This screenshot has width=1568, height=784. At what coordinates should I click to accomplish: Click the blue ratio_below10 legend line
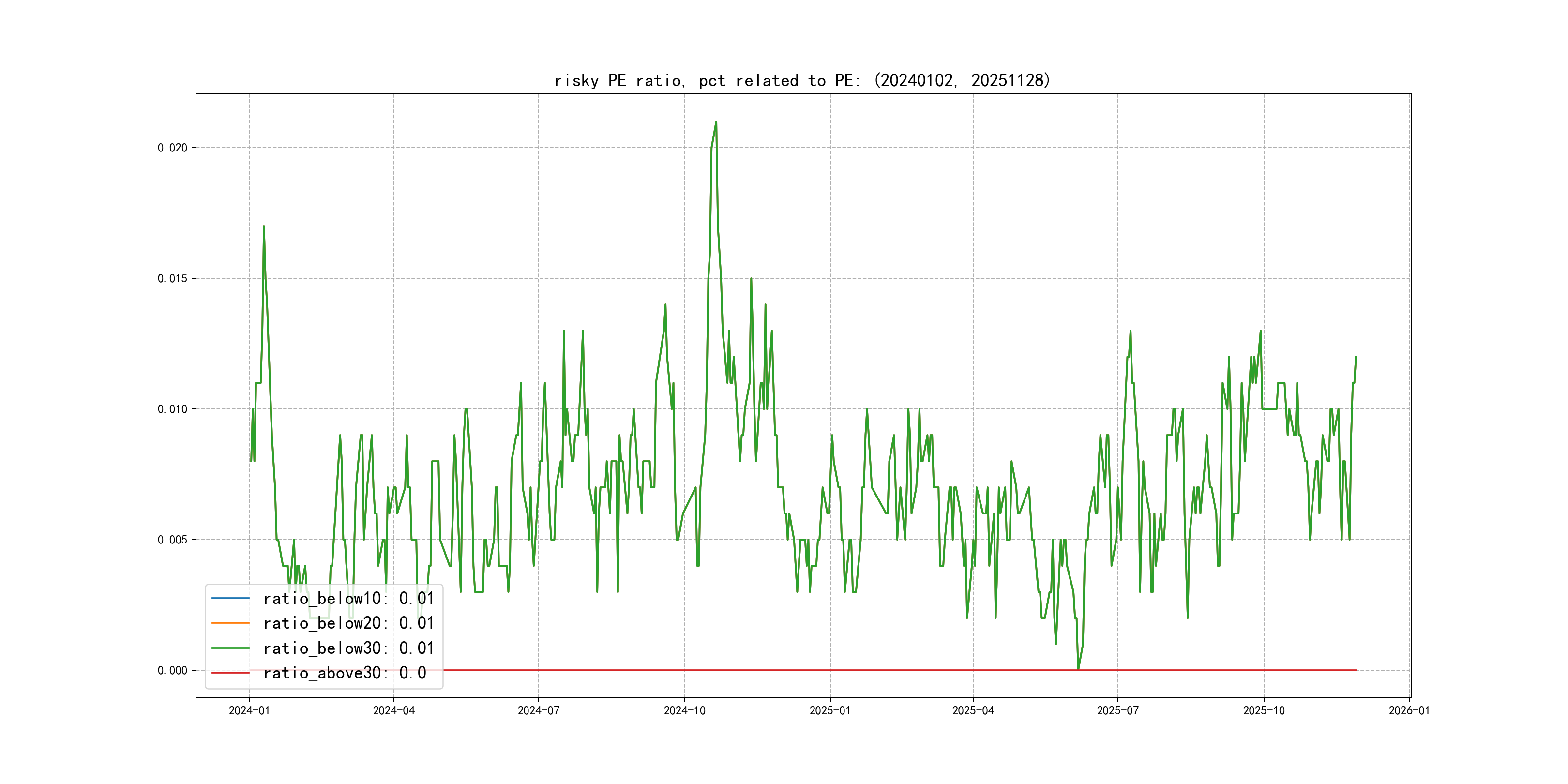tap(230, 598)
